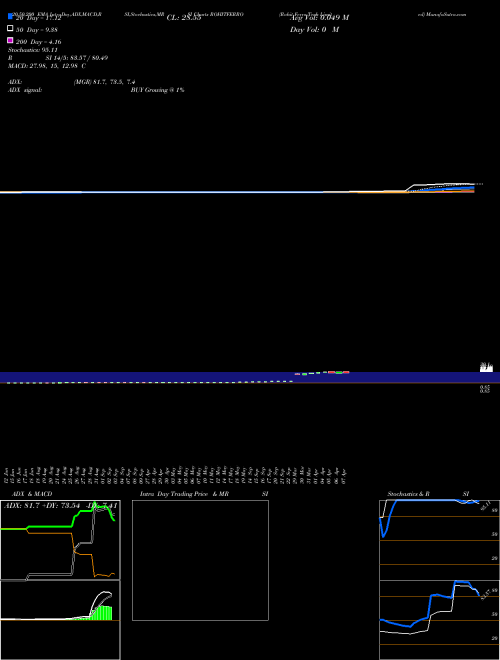Click the white moving average line on the main chart
This screenshot has height=660, width=500.
click(442, 184)
